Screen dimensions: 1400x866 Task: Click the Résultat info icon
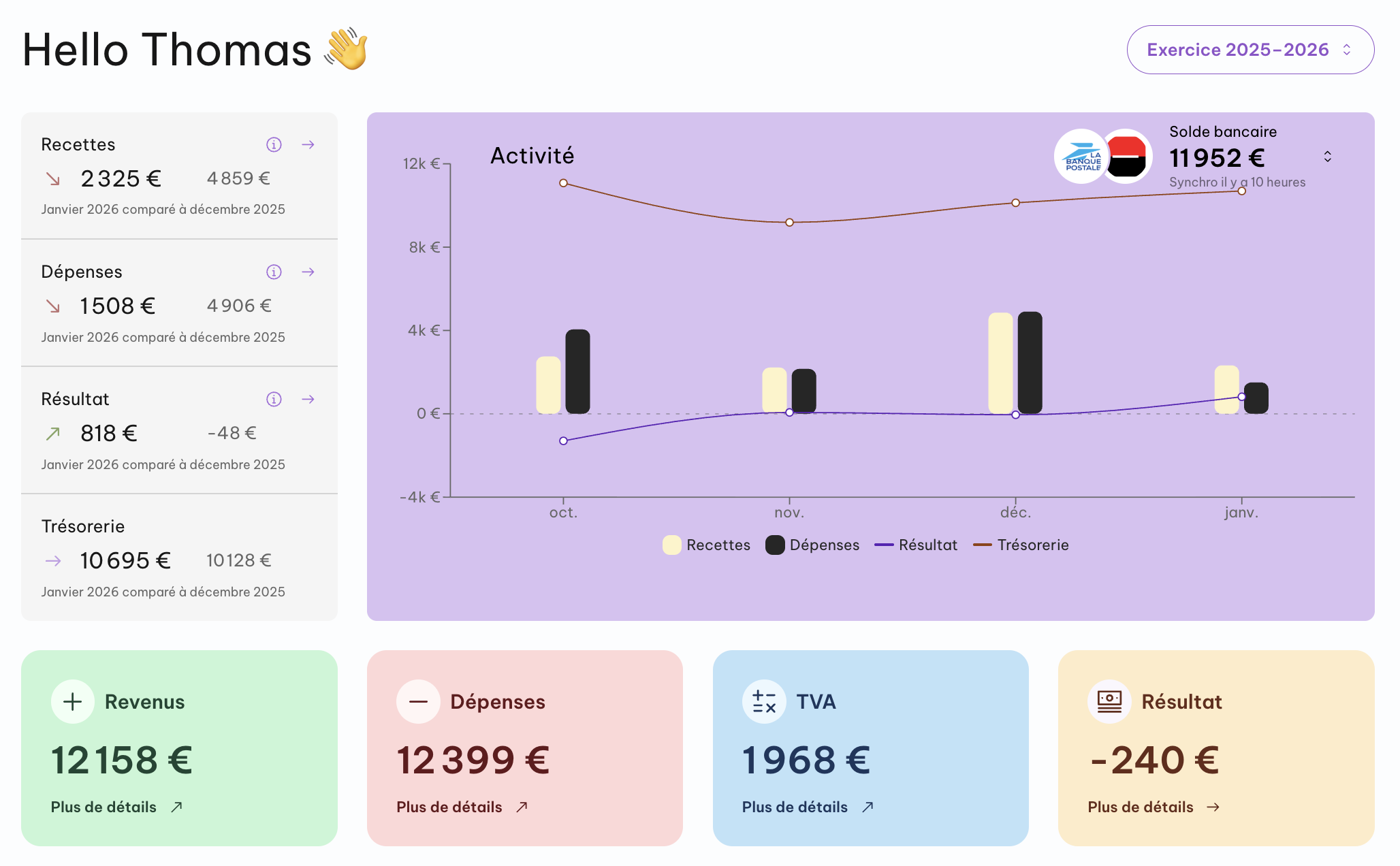click(274, 399)
